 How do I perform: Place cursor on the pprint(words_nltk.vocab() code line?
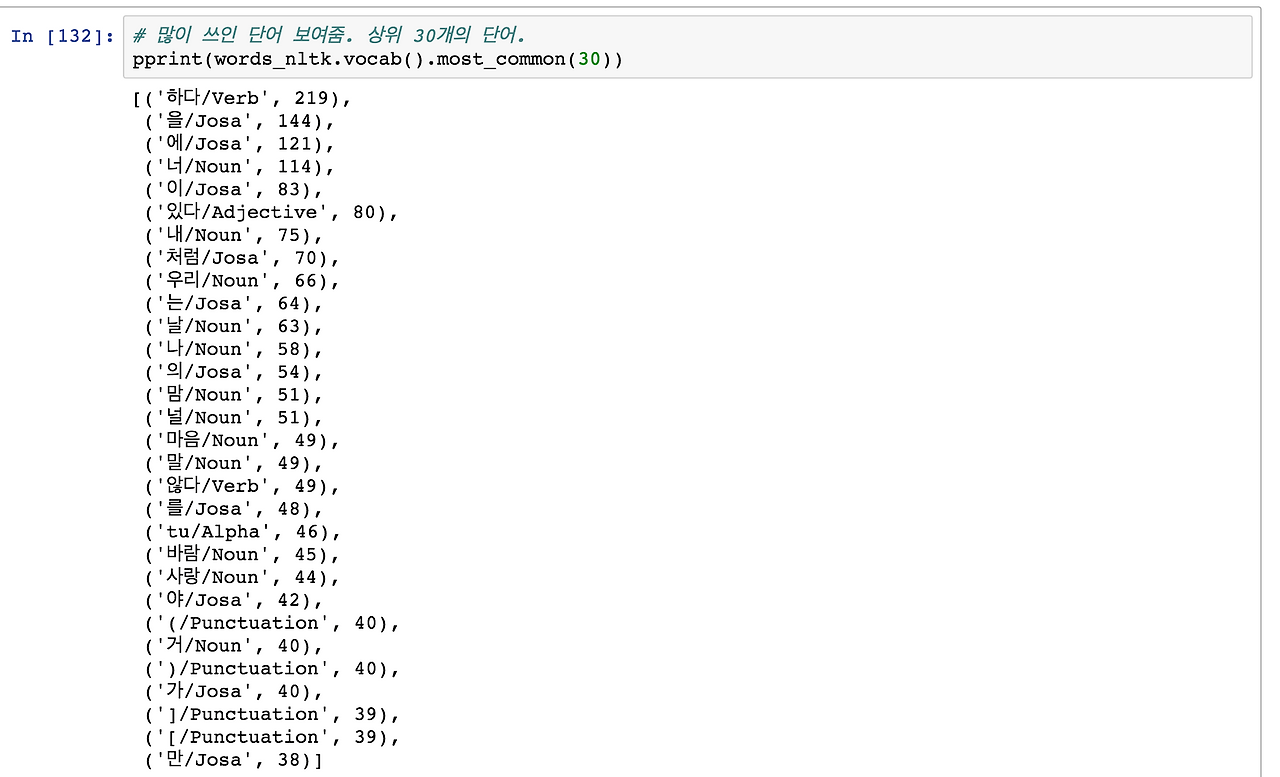click(377, 59)
